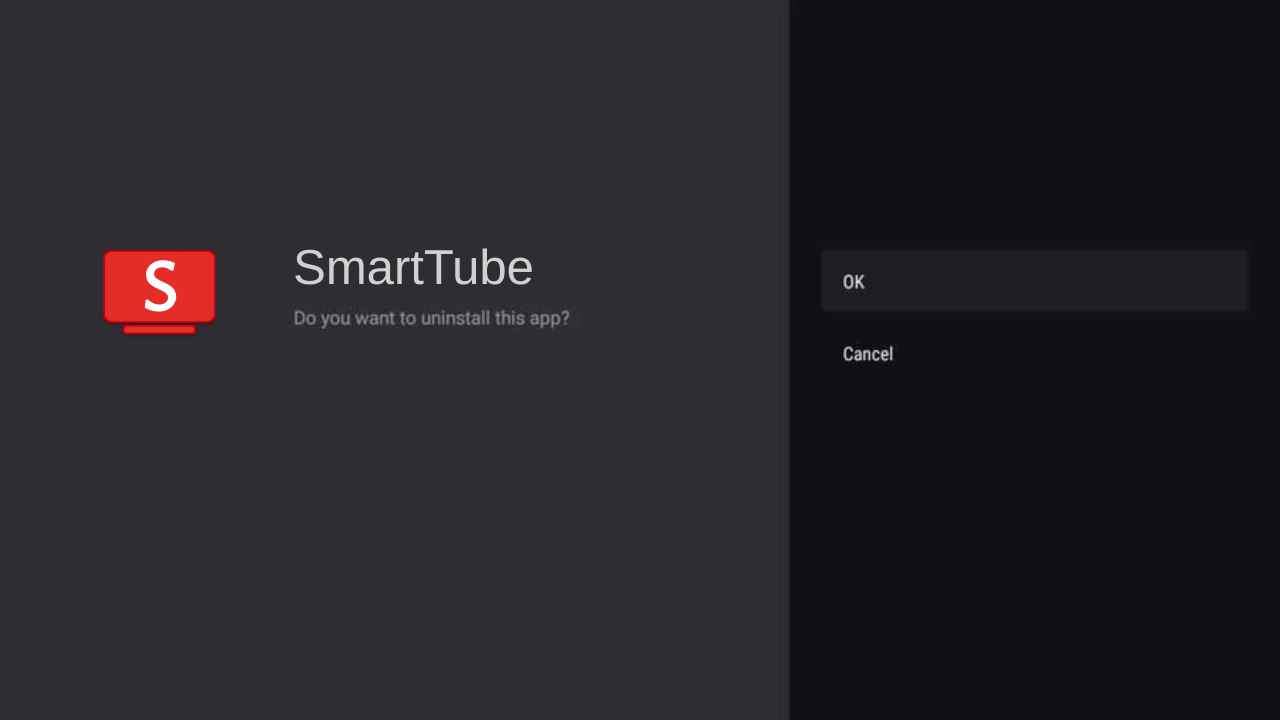Click "Do you want to uninstall this app?" text
The height and width of the screenshot is (720, 1280).
pos(431,318)
